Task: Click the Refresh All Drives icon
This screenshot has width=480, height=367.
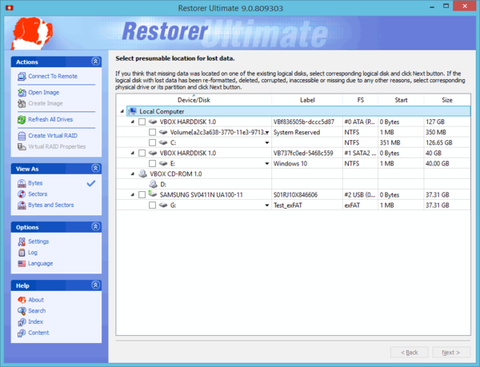Action: (x=22, y=120)
